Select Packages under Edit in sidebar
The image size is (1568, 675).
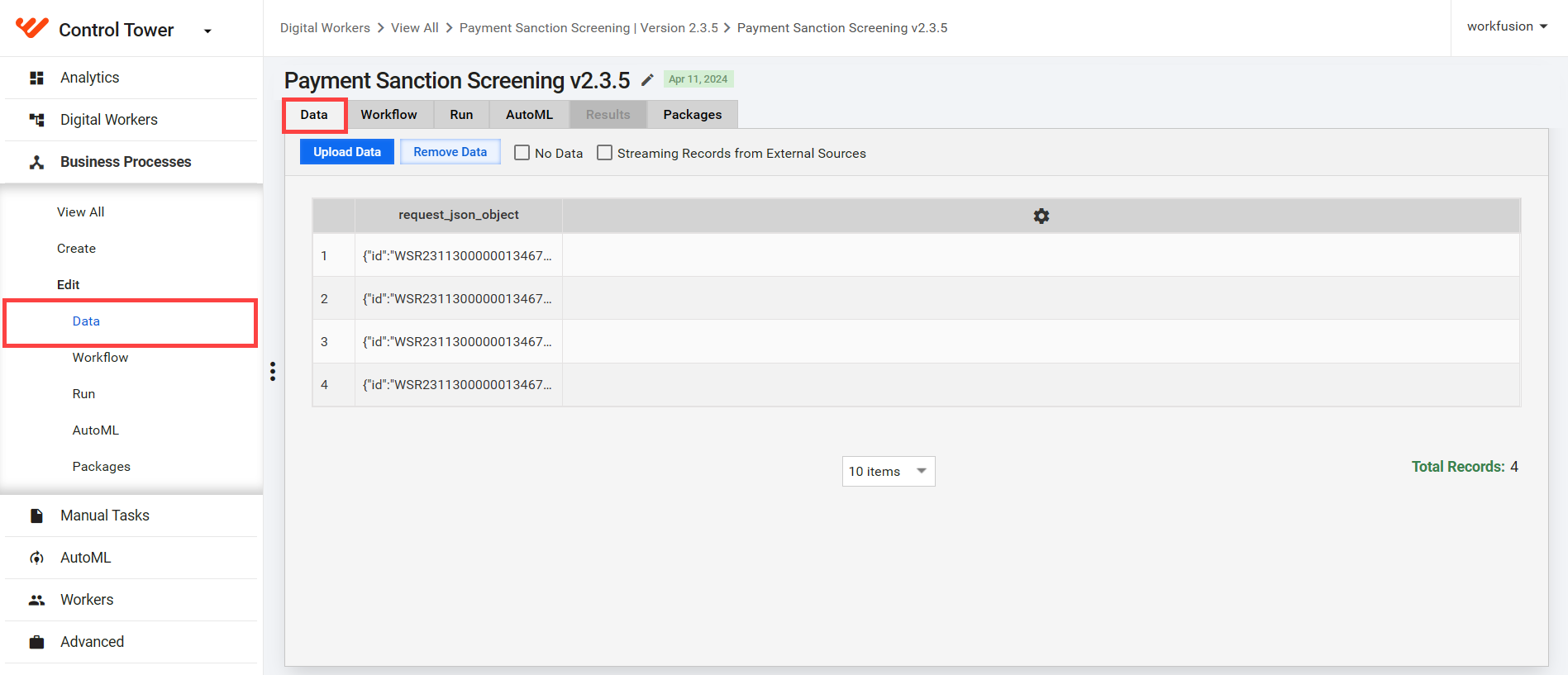tap(101, 467)
